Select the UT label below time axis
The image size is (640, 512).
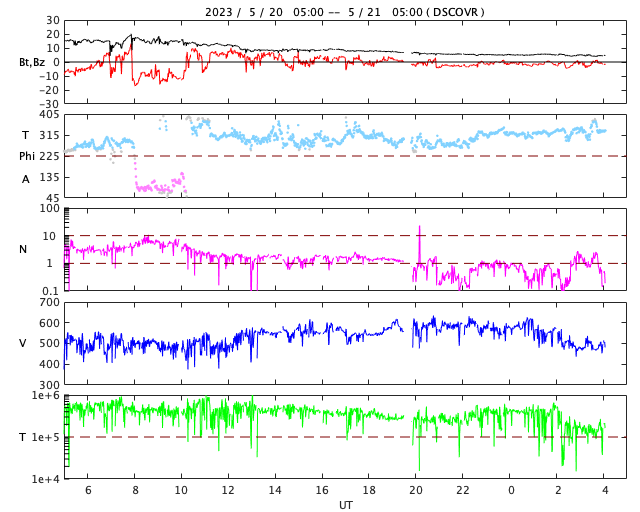pos(345,505)
